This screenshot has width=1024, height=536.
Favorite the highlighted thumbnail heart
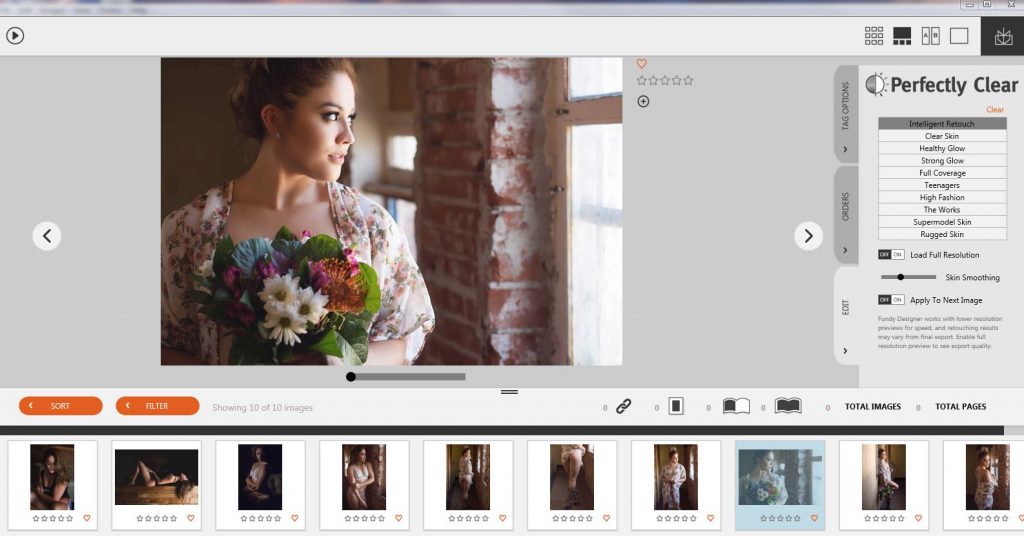tap(814, 518)
